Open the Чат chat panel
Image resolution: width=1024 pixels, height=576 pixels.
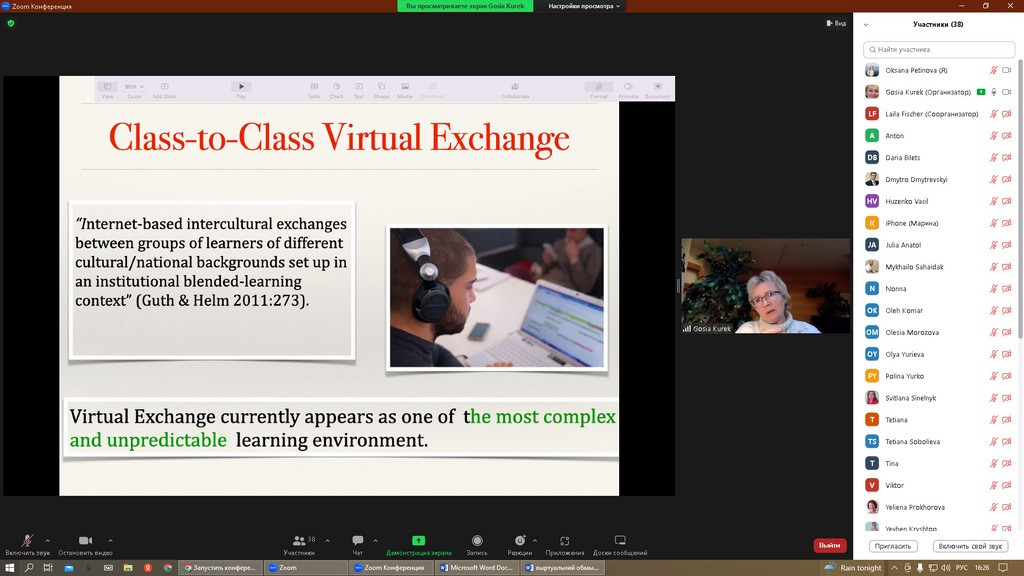coord(357,545)
